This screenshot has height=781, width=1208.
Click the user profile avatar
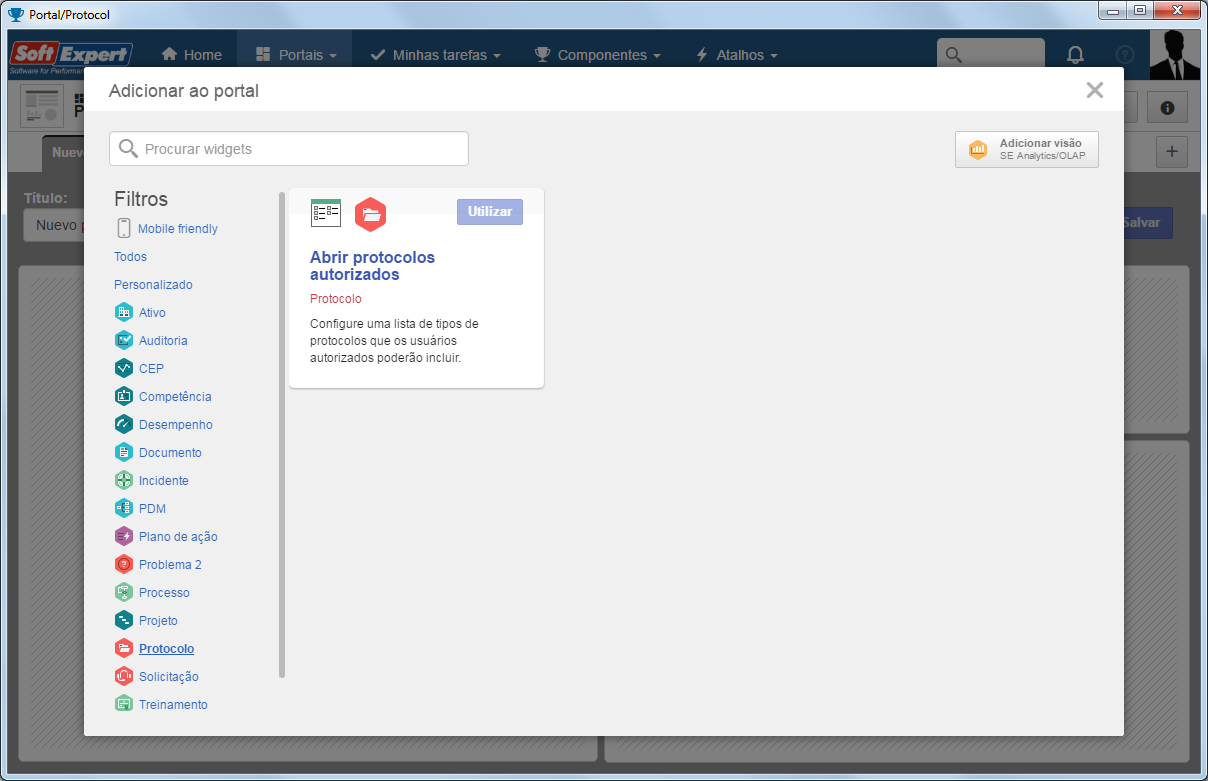click(x=1174, y=54)
